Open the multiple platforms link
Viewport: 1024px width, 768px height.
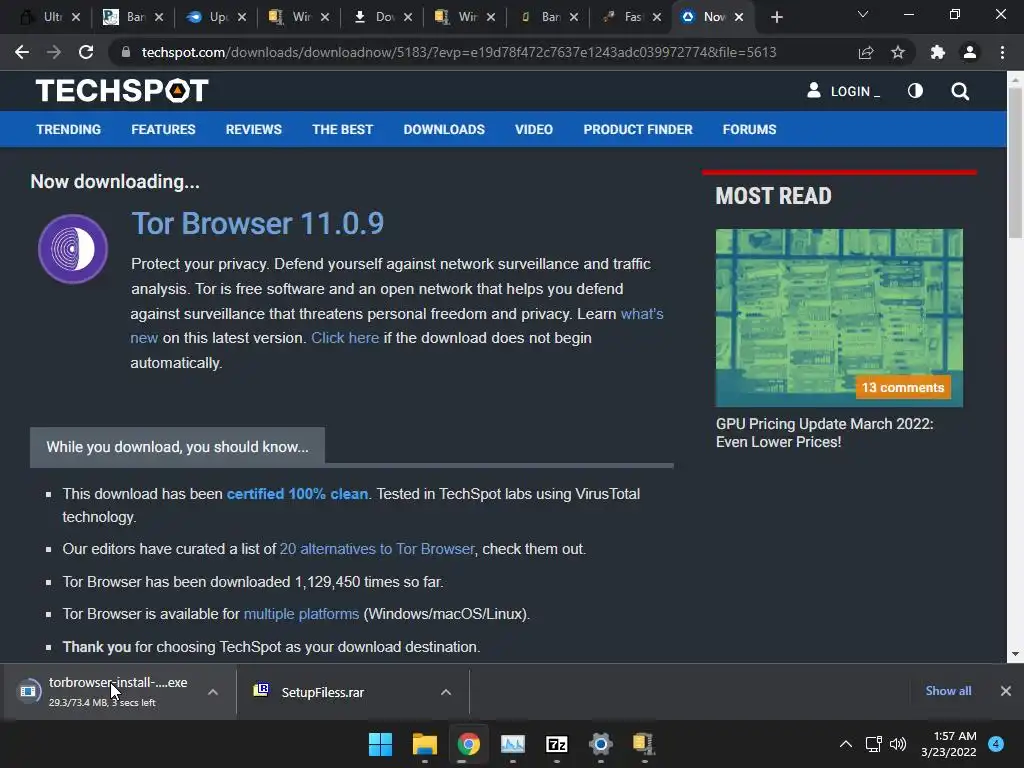point(301,614)
